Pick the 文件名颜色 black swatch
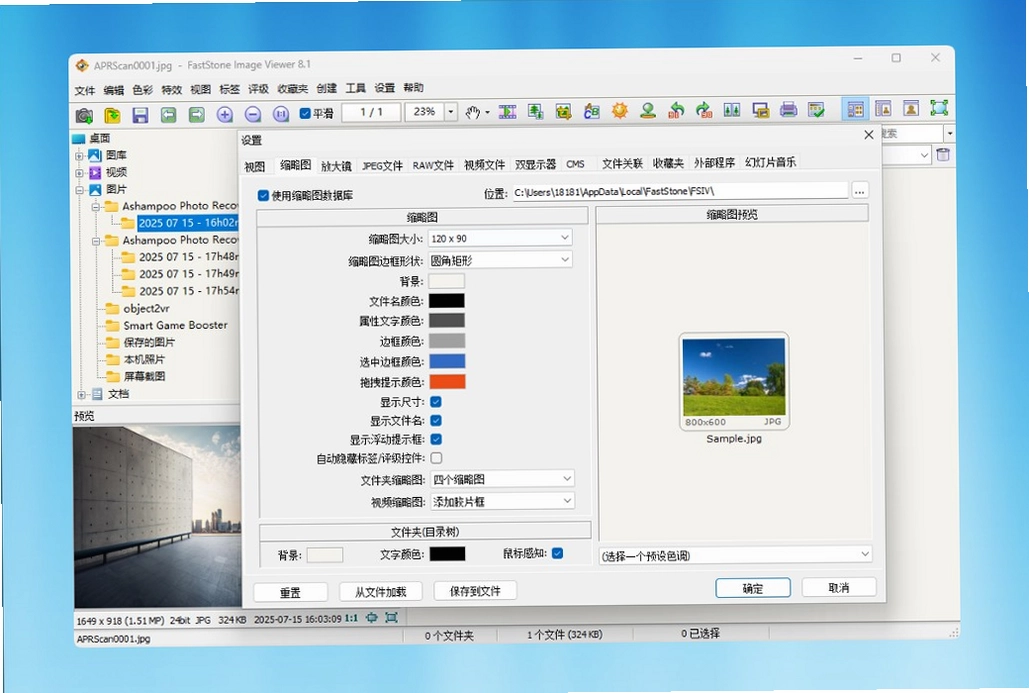The image size is (1029, 693). point(447,301)
